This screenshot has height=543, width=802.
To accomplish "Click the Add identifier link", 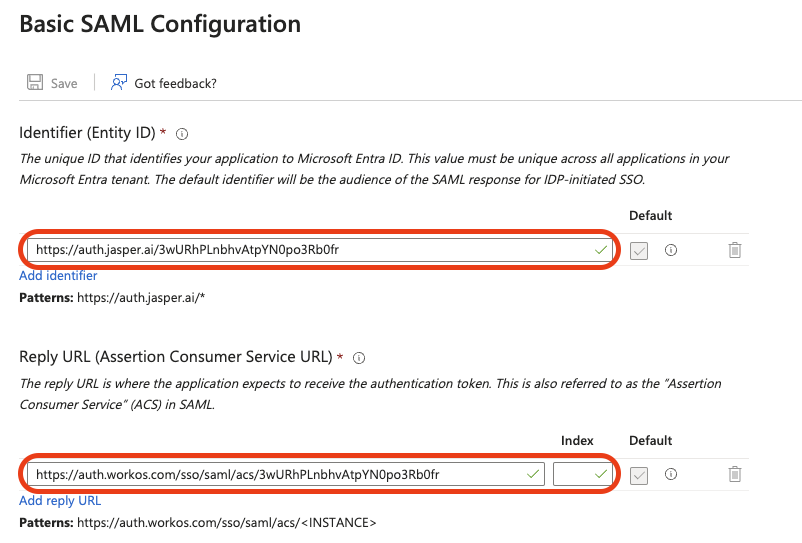I will pyautogui.click(x=58, y=276).
